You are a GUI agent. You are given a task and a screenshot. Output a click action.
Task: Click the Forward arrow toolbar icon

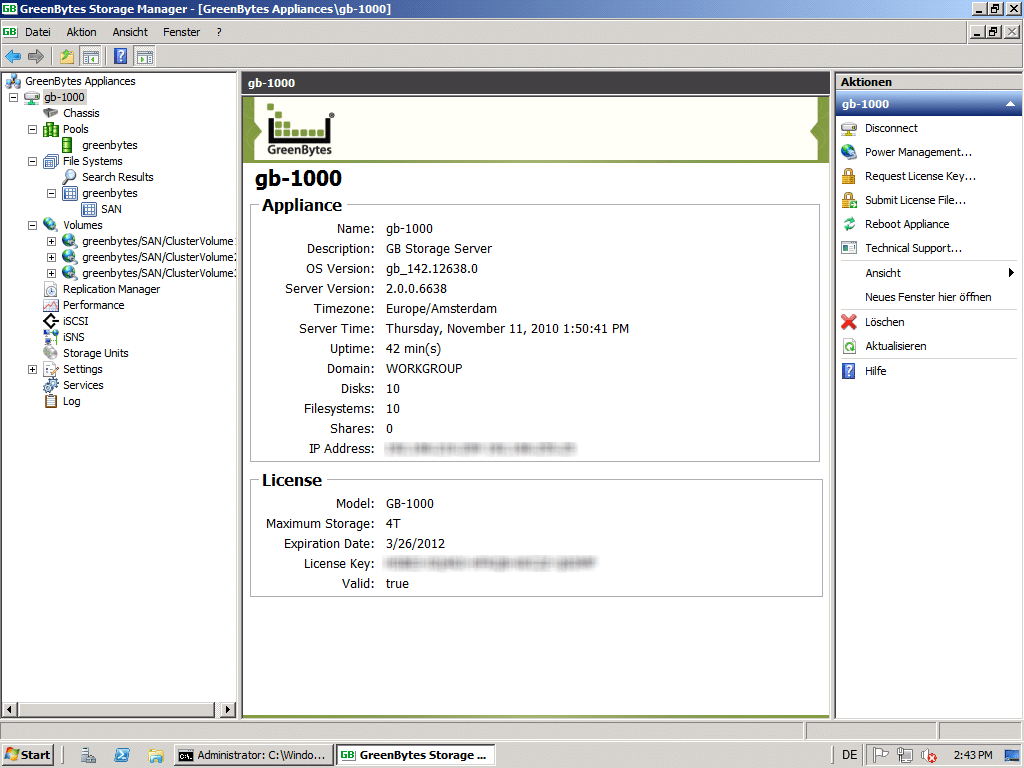pyautogui.click(x=36, y=57)
